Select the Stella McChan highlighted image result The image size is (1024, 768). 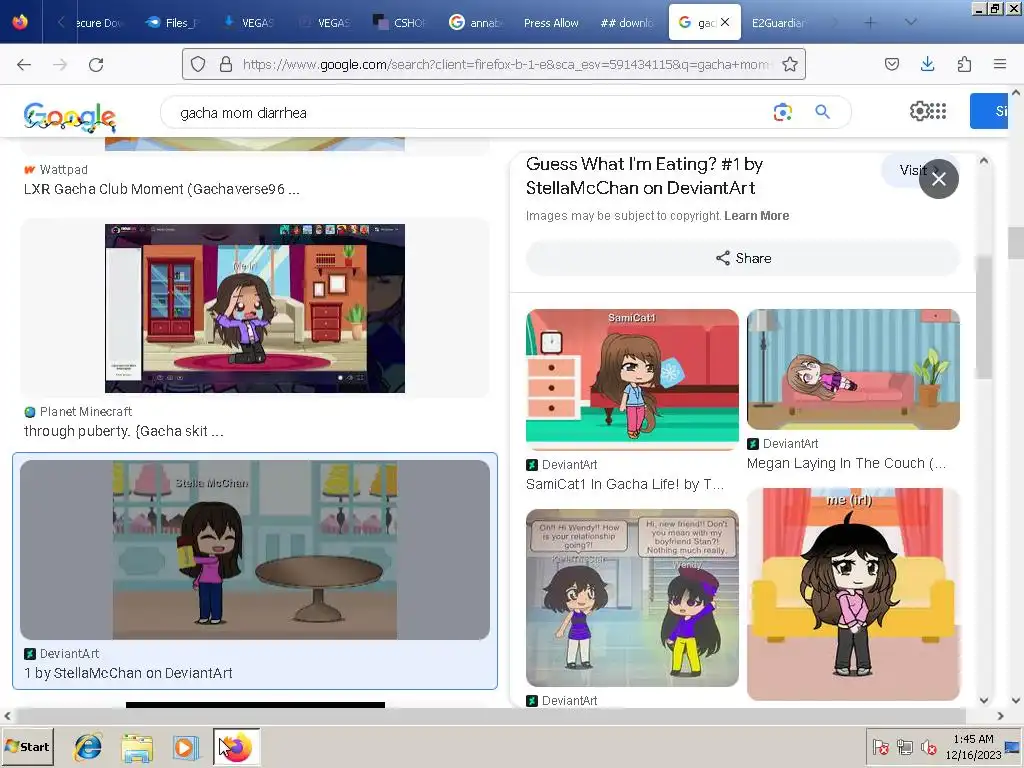click(255, 550)
